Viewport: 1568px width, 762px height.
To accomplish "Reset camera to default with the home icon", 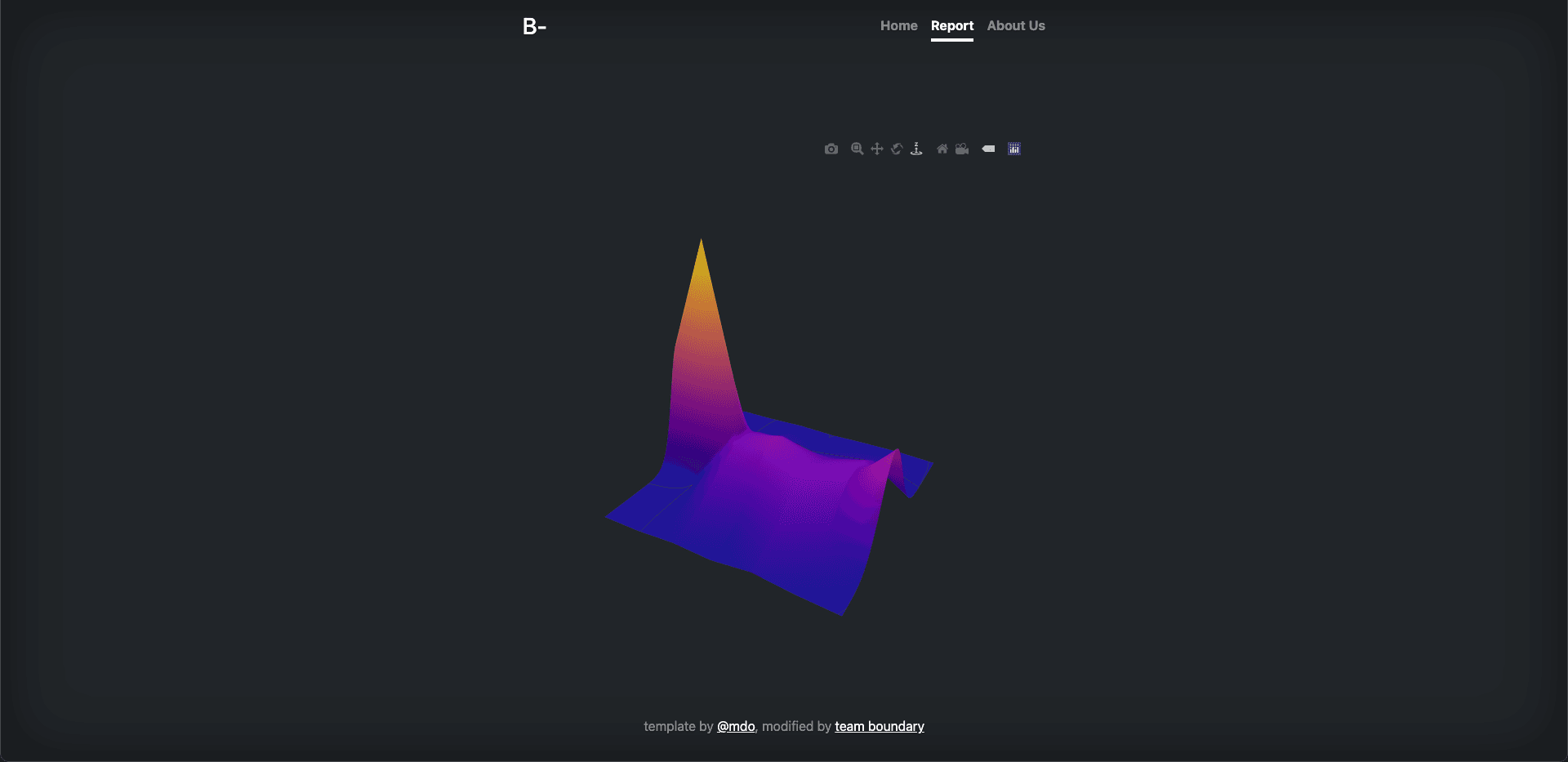I will pos(942,149).
